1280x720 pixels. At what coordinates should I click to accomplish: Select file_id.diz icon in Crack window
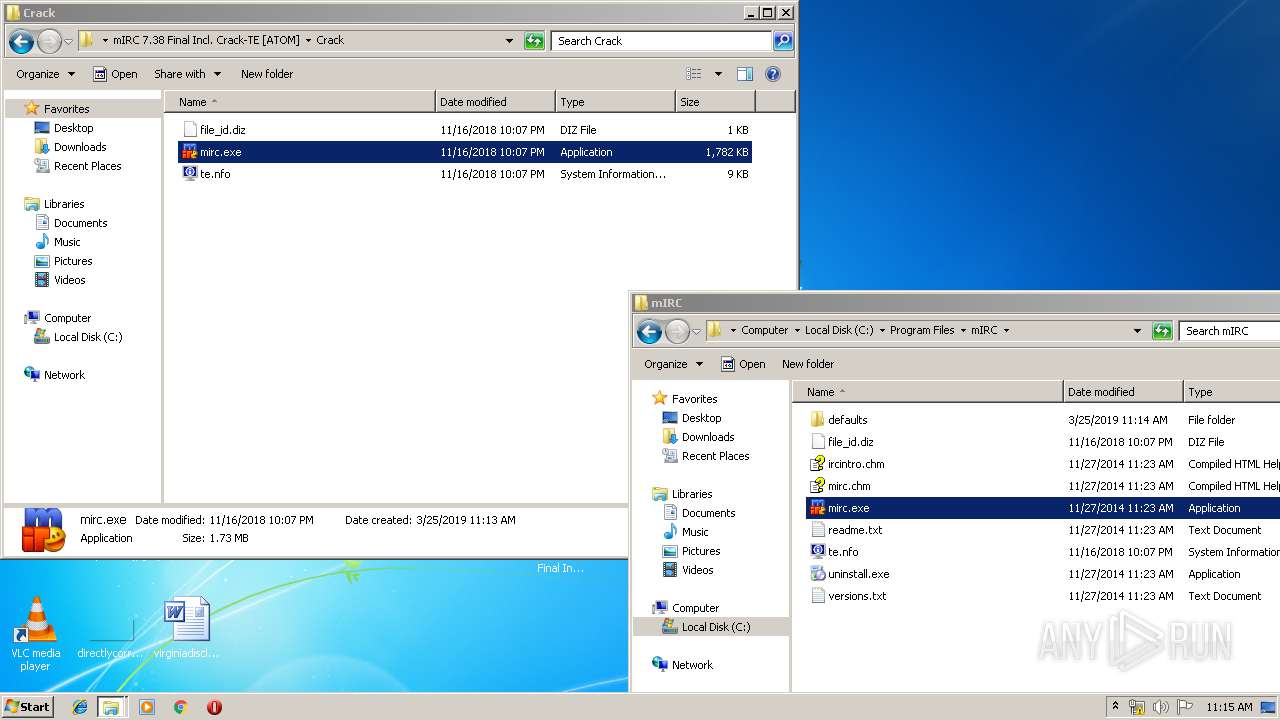(190, 130)
